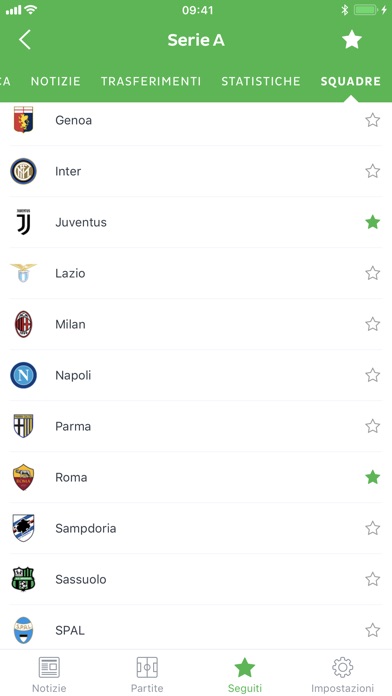This screenshot has height=696, width=392.
Task: Tap the Inter club crest
Action: click(x=24, y=171)
